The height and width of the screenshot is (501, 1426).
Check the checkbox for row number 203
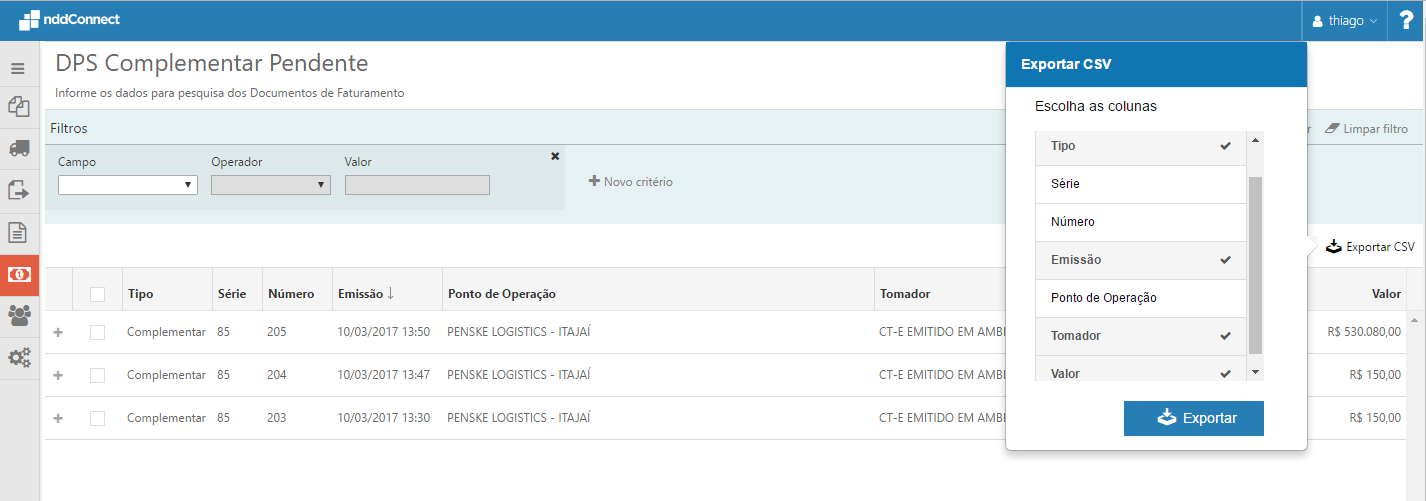tap(97, 418)
